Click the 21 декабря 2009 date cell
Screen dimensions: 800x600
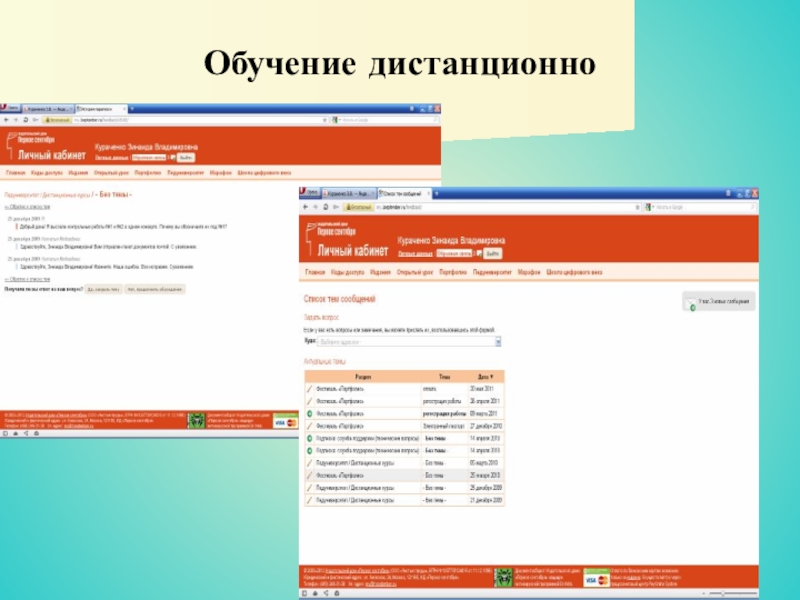(x=486, y=501)
